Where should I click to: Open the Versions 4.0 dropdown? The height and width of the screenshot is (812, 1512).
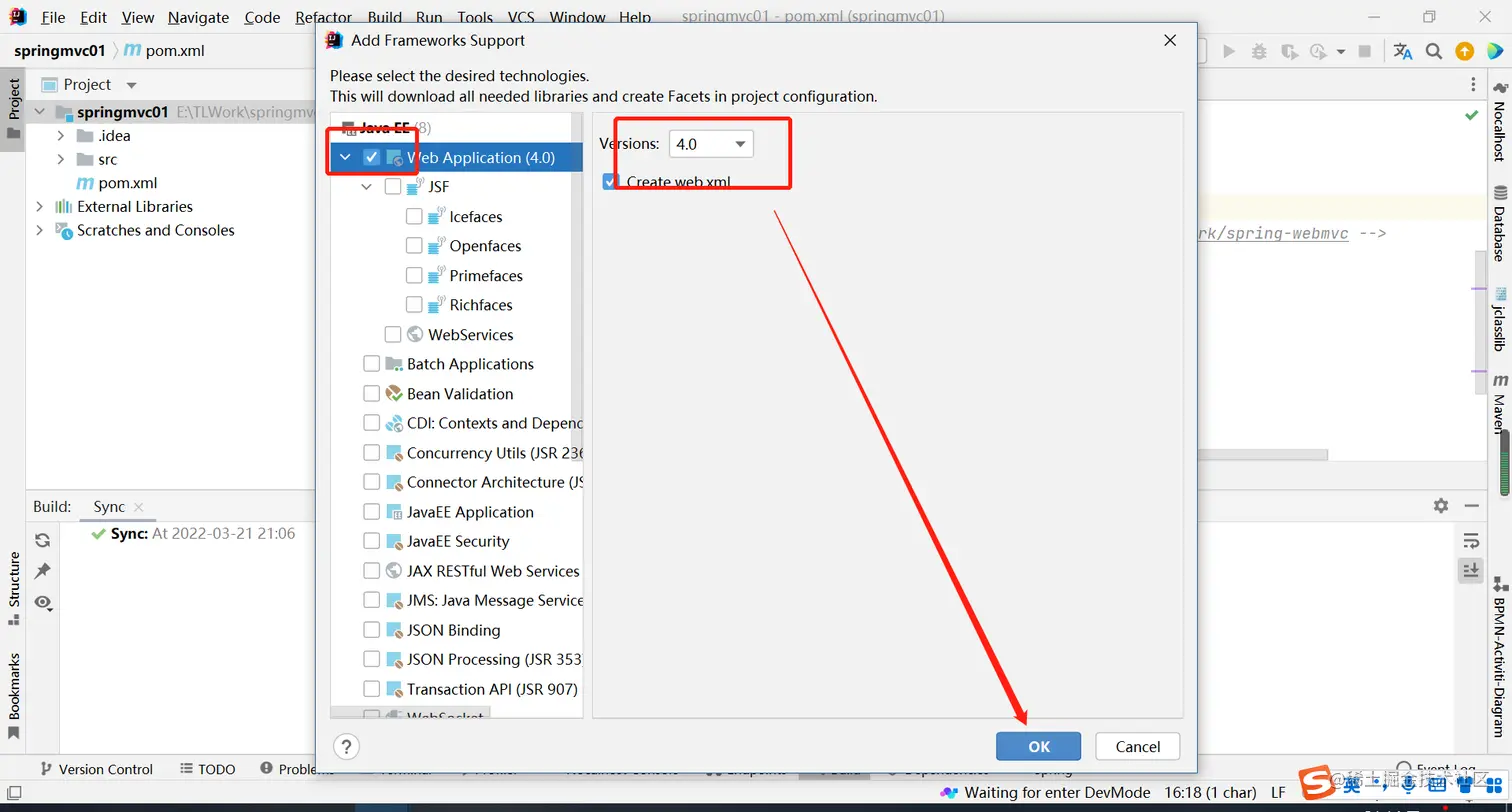(x=711, y=144)
